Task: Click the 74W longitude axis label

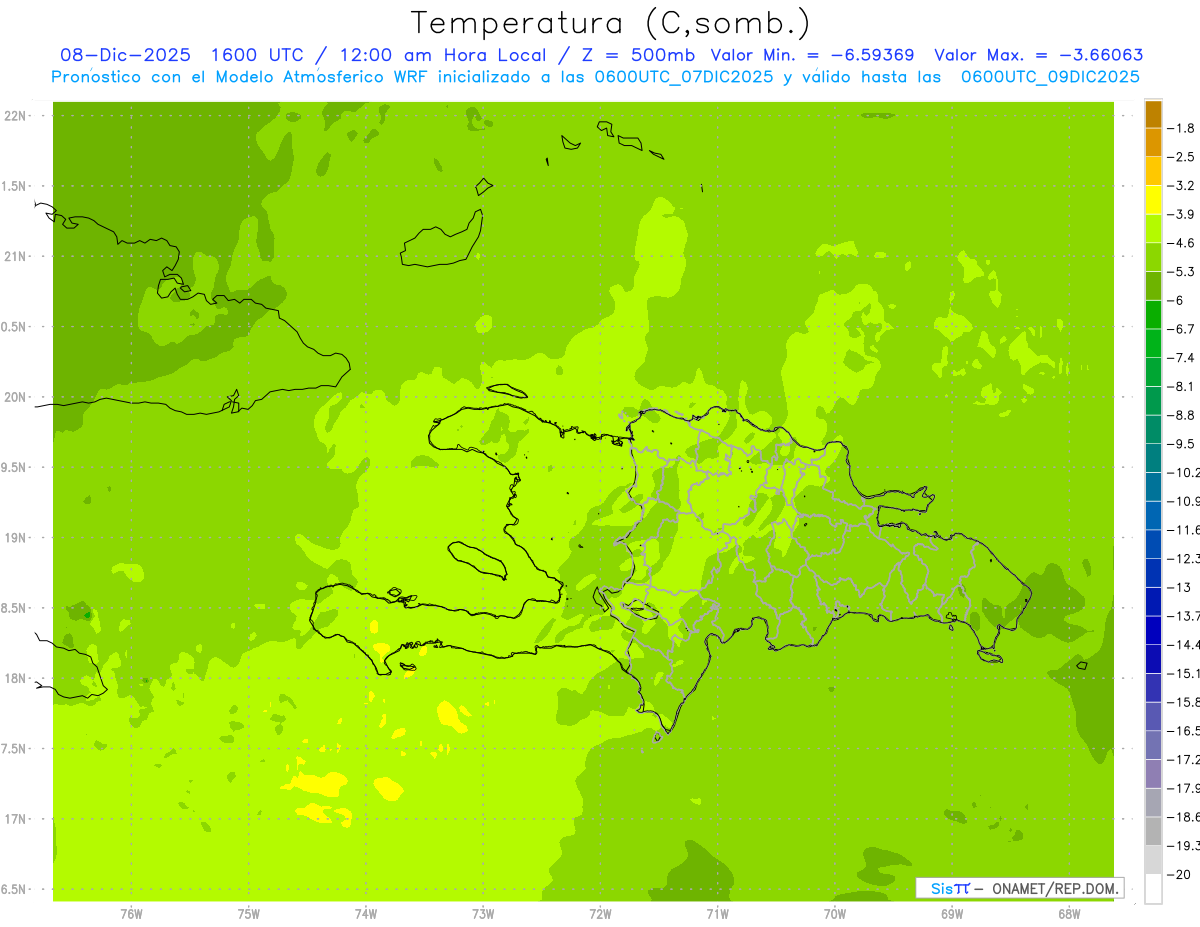Action: (x=366, y=914)
